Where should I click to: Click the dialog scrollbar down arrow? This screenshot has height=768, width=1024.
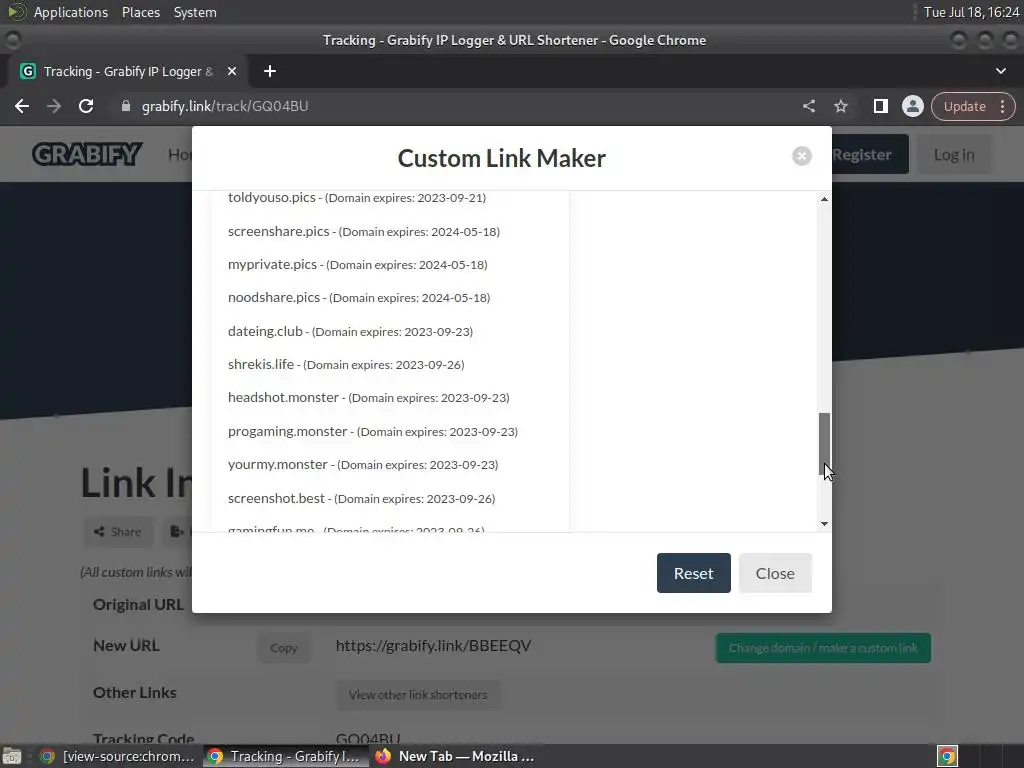tap(824, 524)
